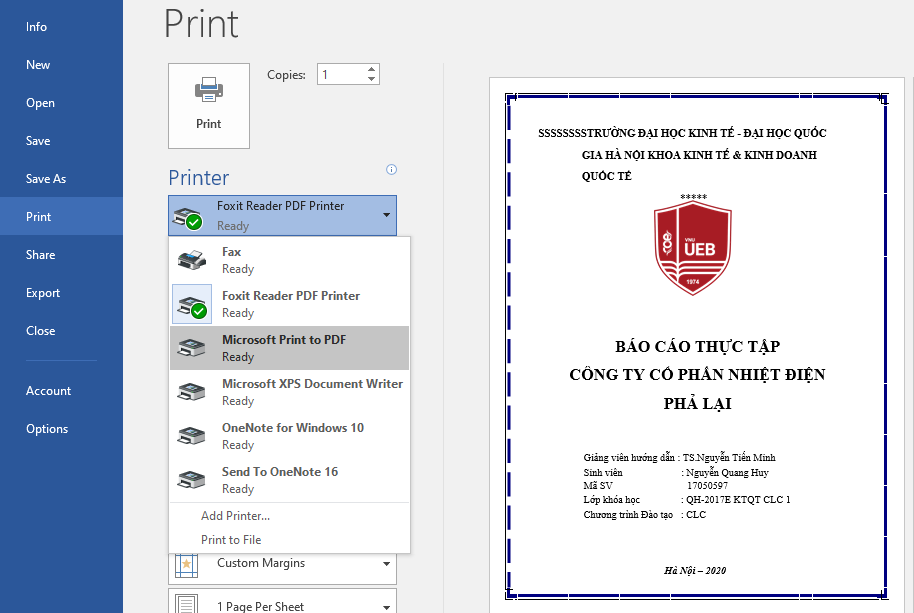This screenshot has height=613, width=914.
Task: Click Add Printer... option
Action: [235, 516]
